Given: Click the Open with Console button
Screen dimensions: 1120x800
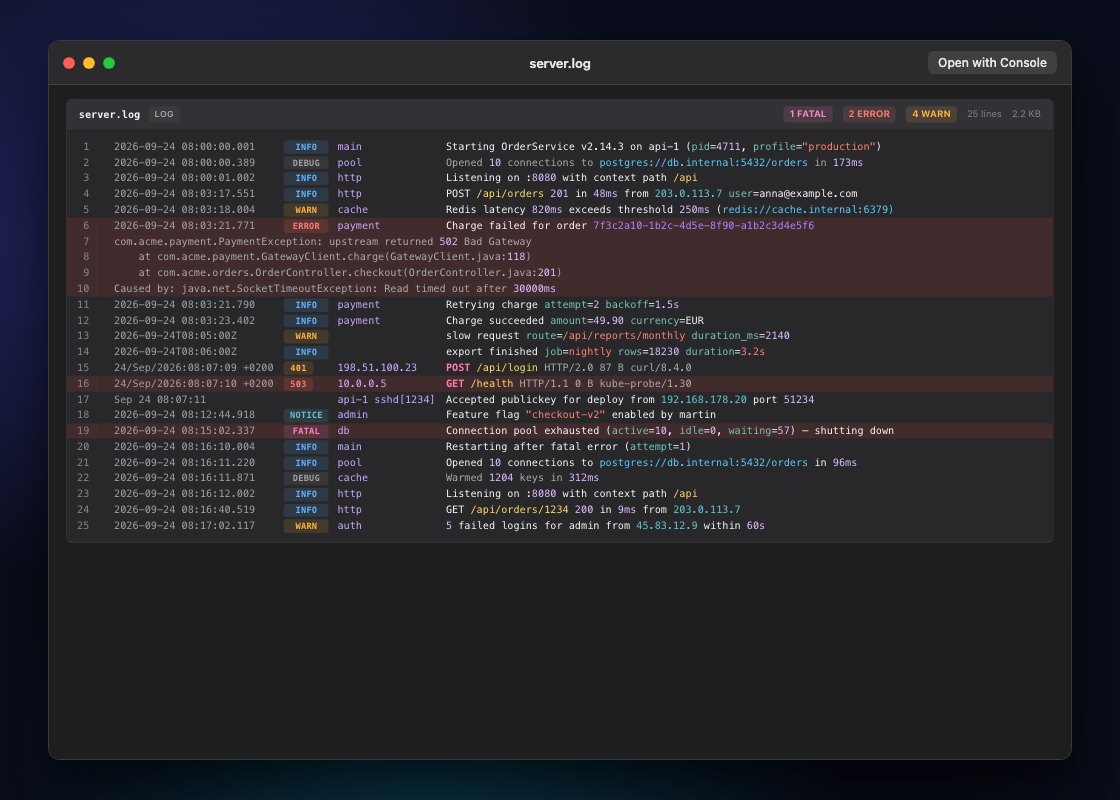Looking at the screenshot, I should tap(991, 63).
